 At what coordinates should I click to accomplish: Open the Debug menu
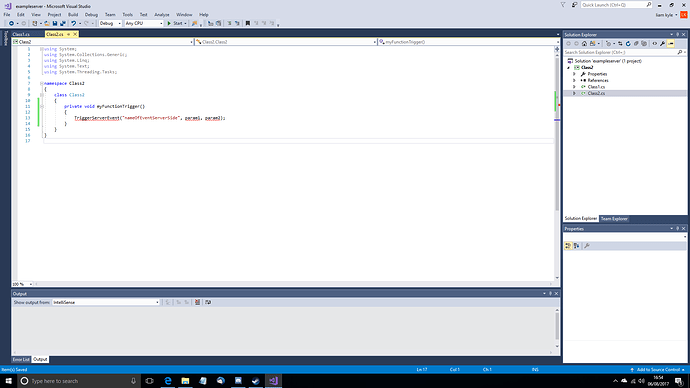pos(92,15)
